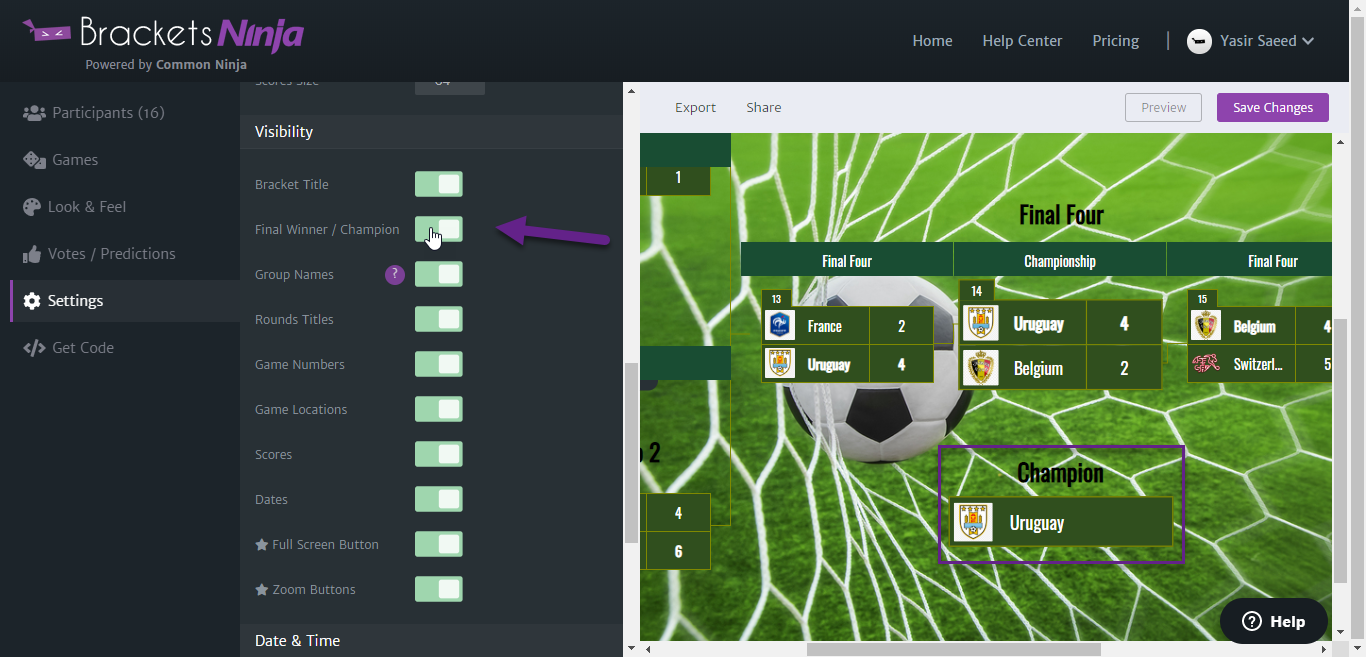Open the Export menu
The height and width of the screenshot is (657, 1366).
(695, 107)
